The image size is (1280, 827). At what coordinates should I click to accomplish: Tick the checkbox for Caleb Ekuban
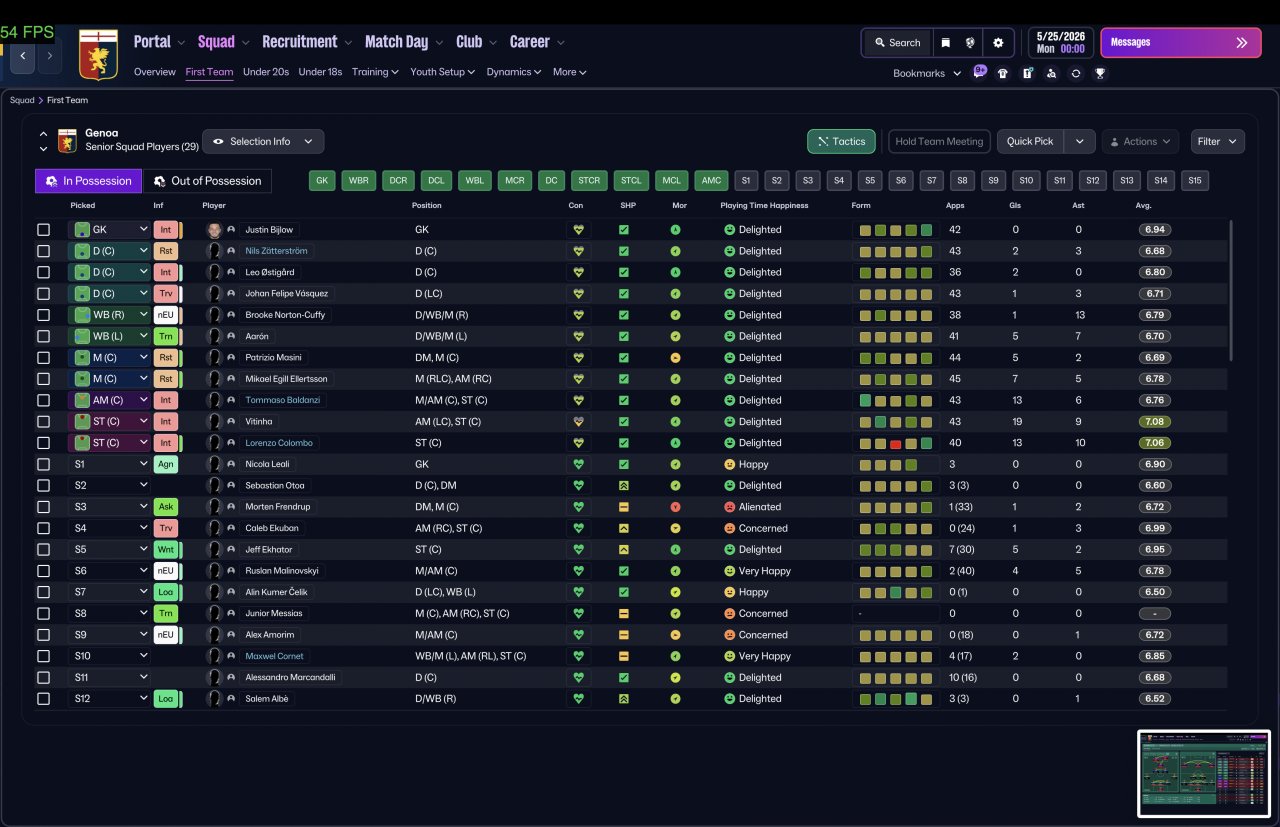[43, 529]
